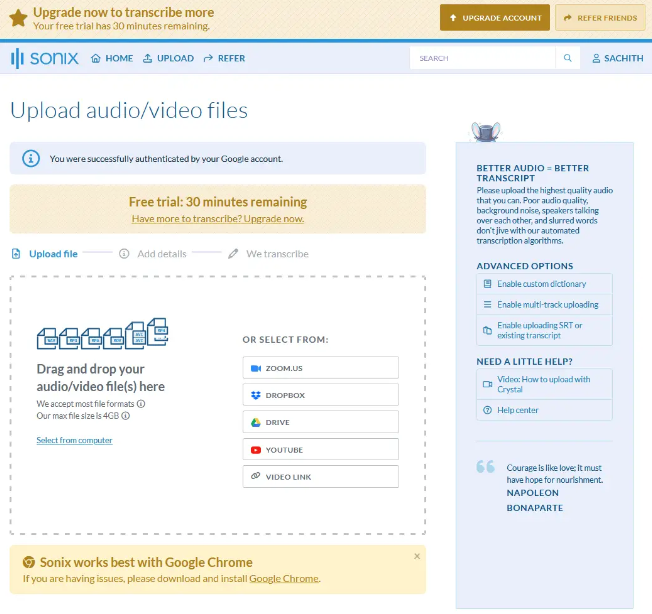Open the Home page
The height and width of the screenshot is (614, 652).
tap(112, 58)
